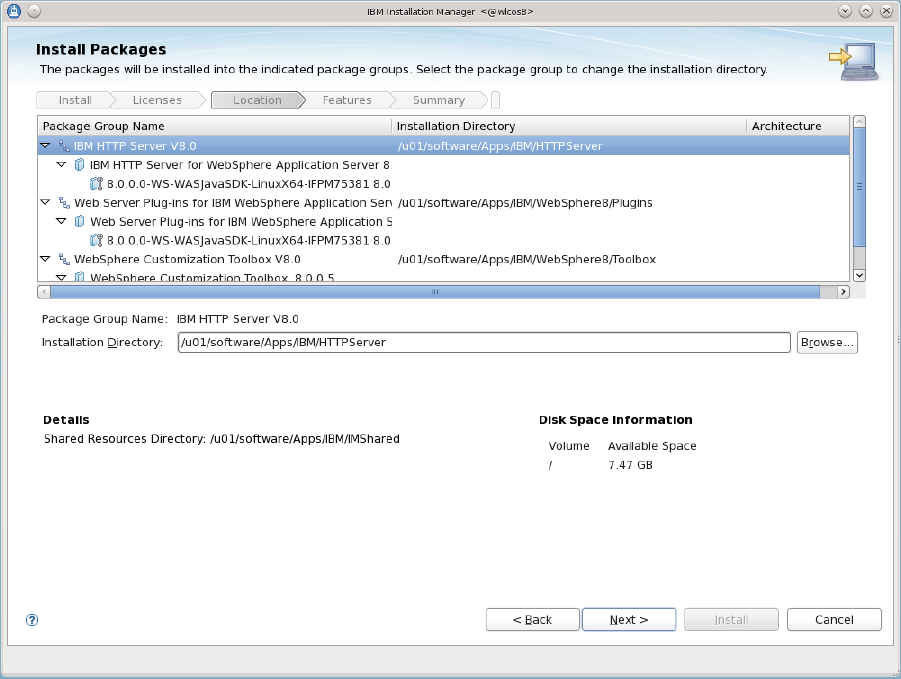Screen dimensions: 901x679
Task: Click the Installation Directory text field
Action: tap(484, 342)
